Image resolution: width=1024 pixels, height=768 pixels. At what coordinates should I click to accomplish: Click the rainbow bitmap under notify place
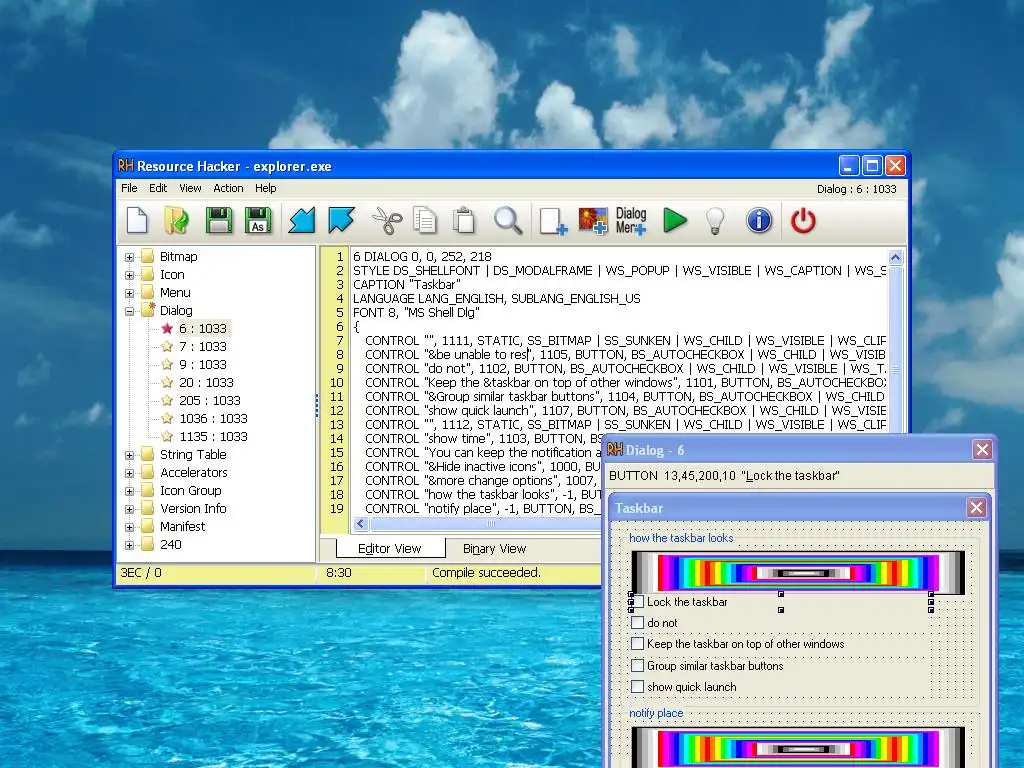[798, 748]
